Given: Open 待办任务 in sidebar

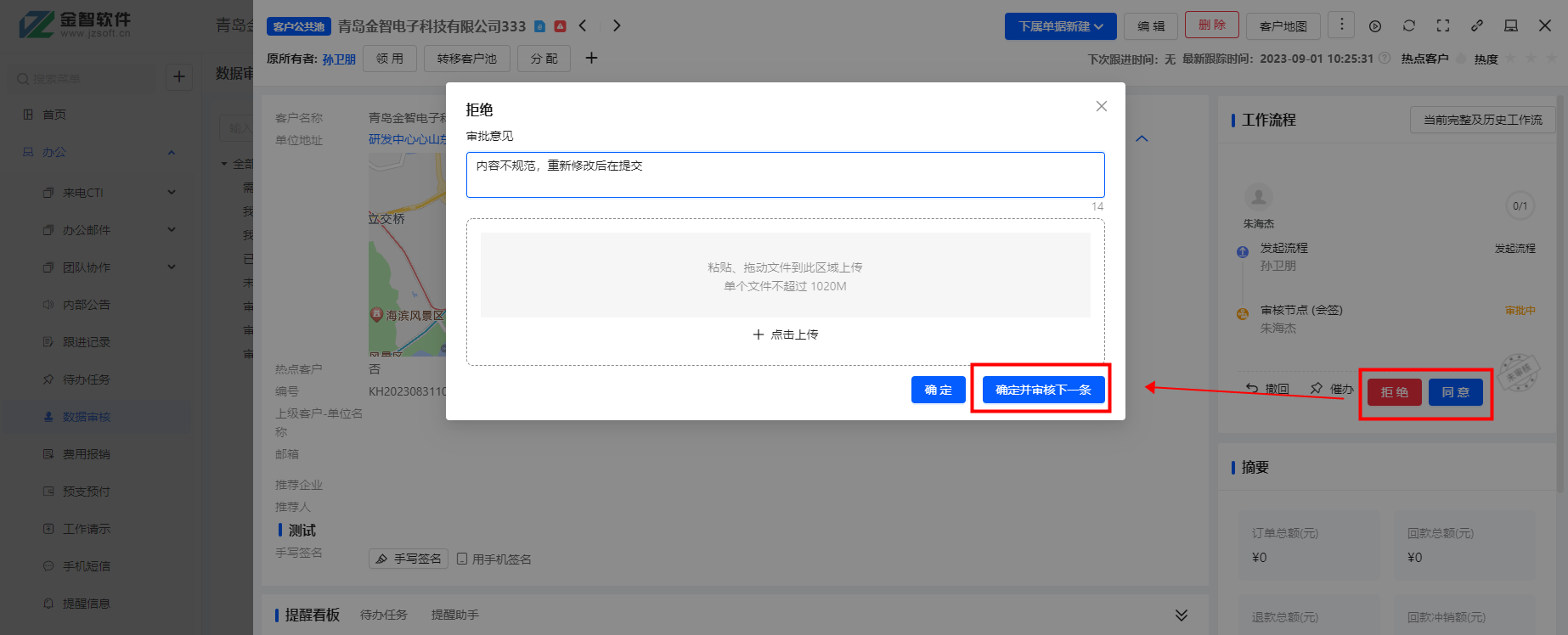Looking at the screenshot, I should tap(87, 379).
